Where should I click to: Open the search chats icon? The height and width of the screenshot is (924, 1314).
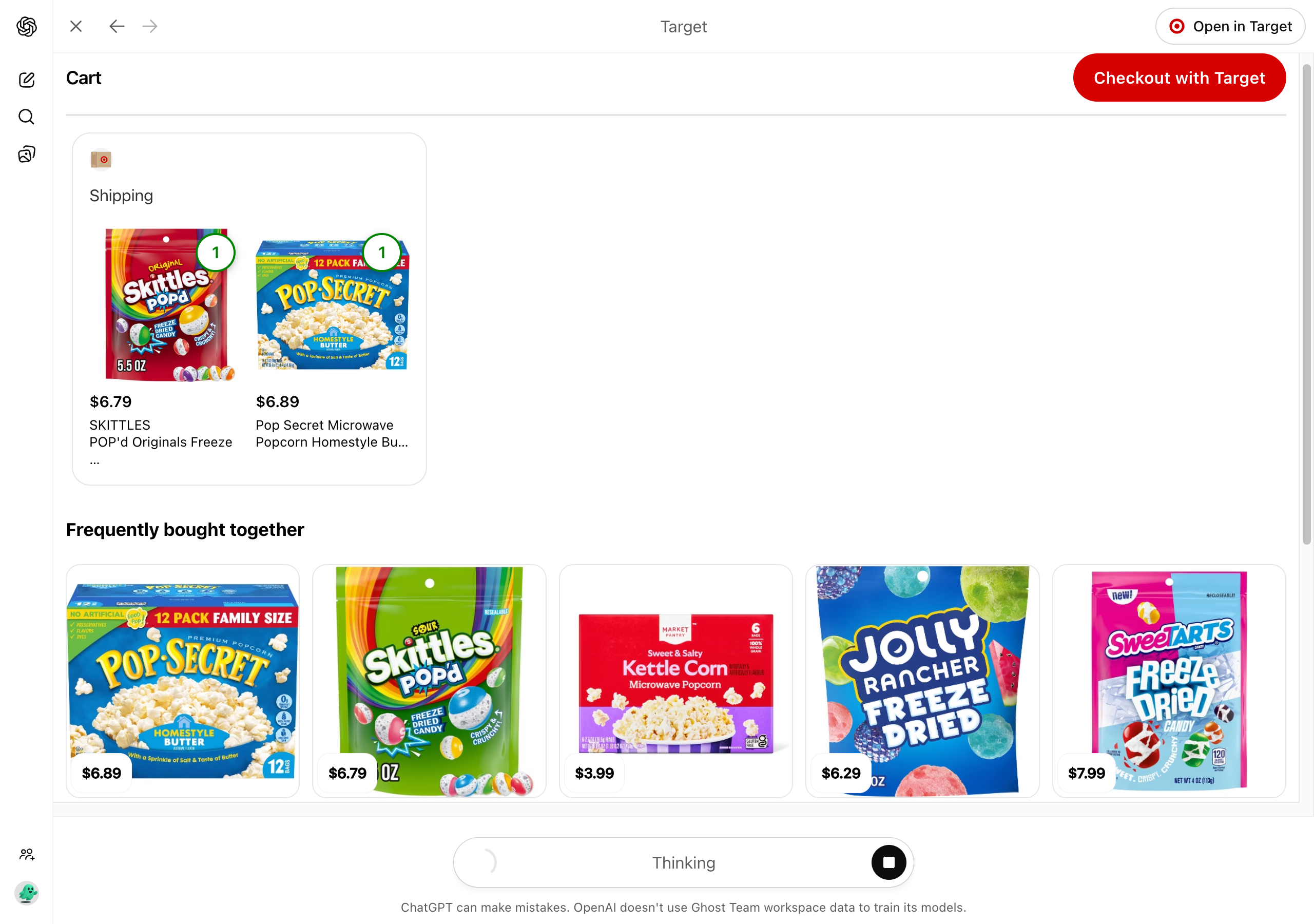26,117
